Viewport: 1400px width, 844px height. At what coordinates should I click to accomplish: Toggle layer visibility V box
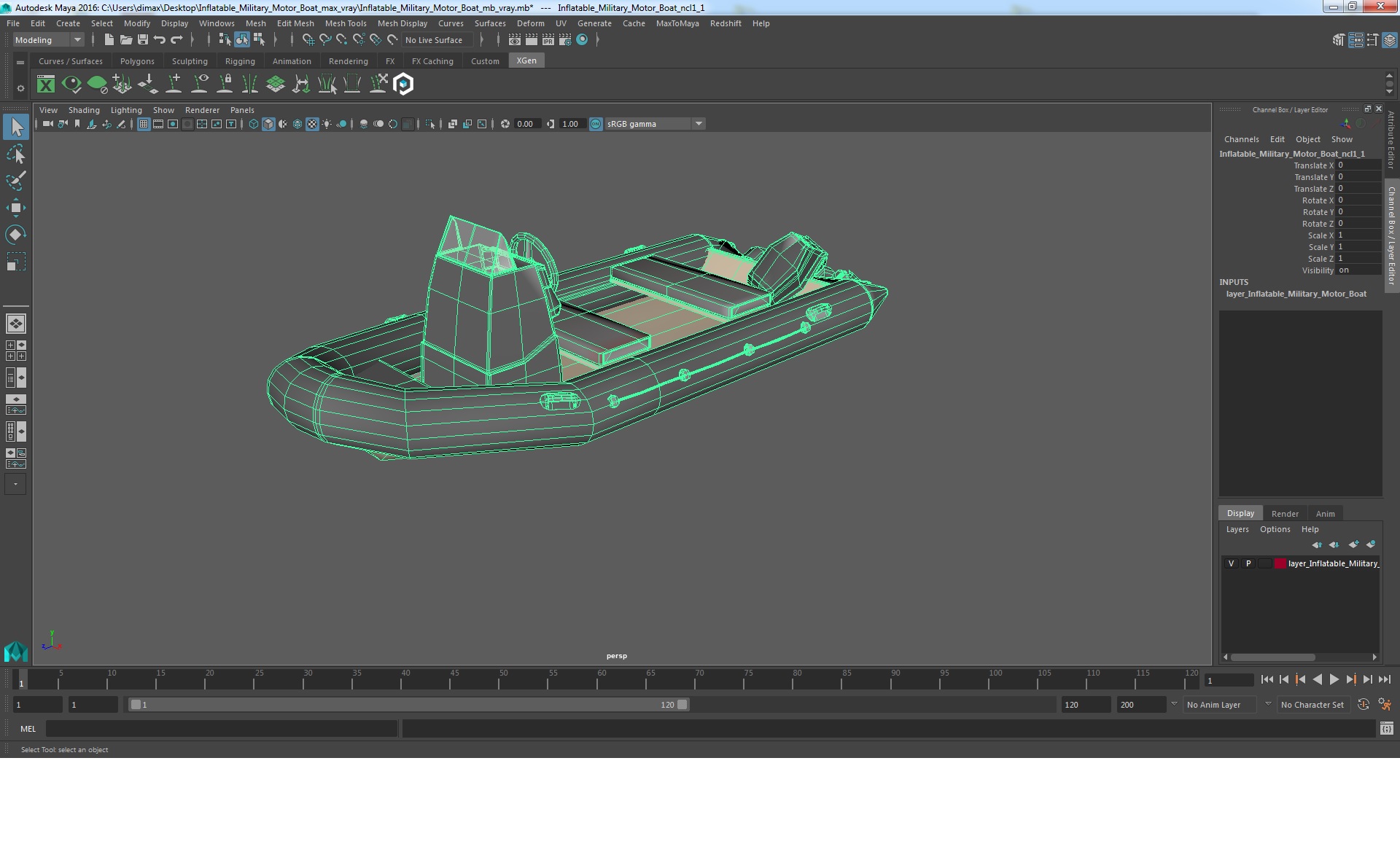pos(1231,563)
